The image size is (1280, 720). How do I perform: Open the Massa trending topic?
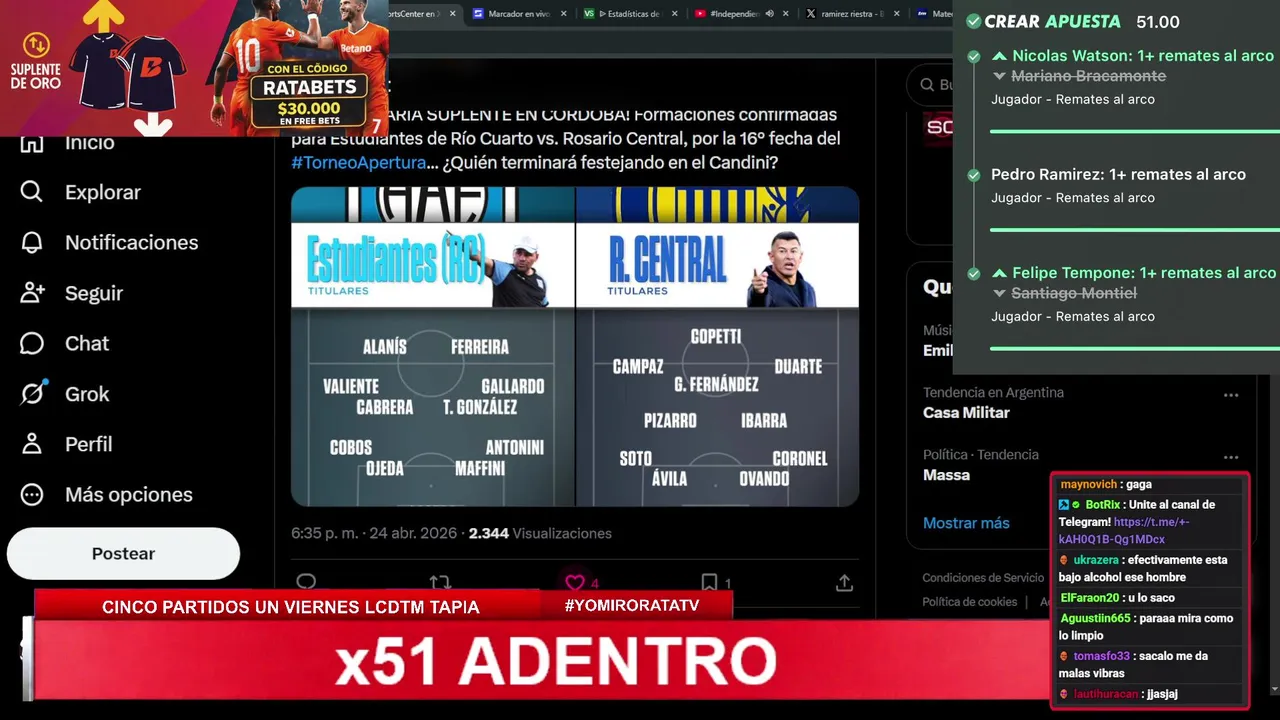tap(946, 475)
